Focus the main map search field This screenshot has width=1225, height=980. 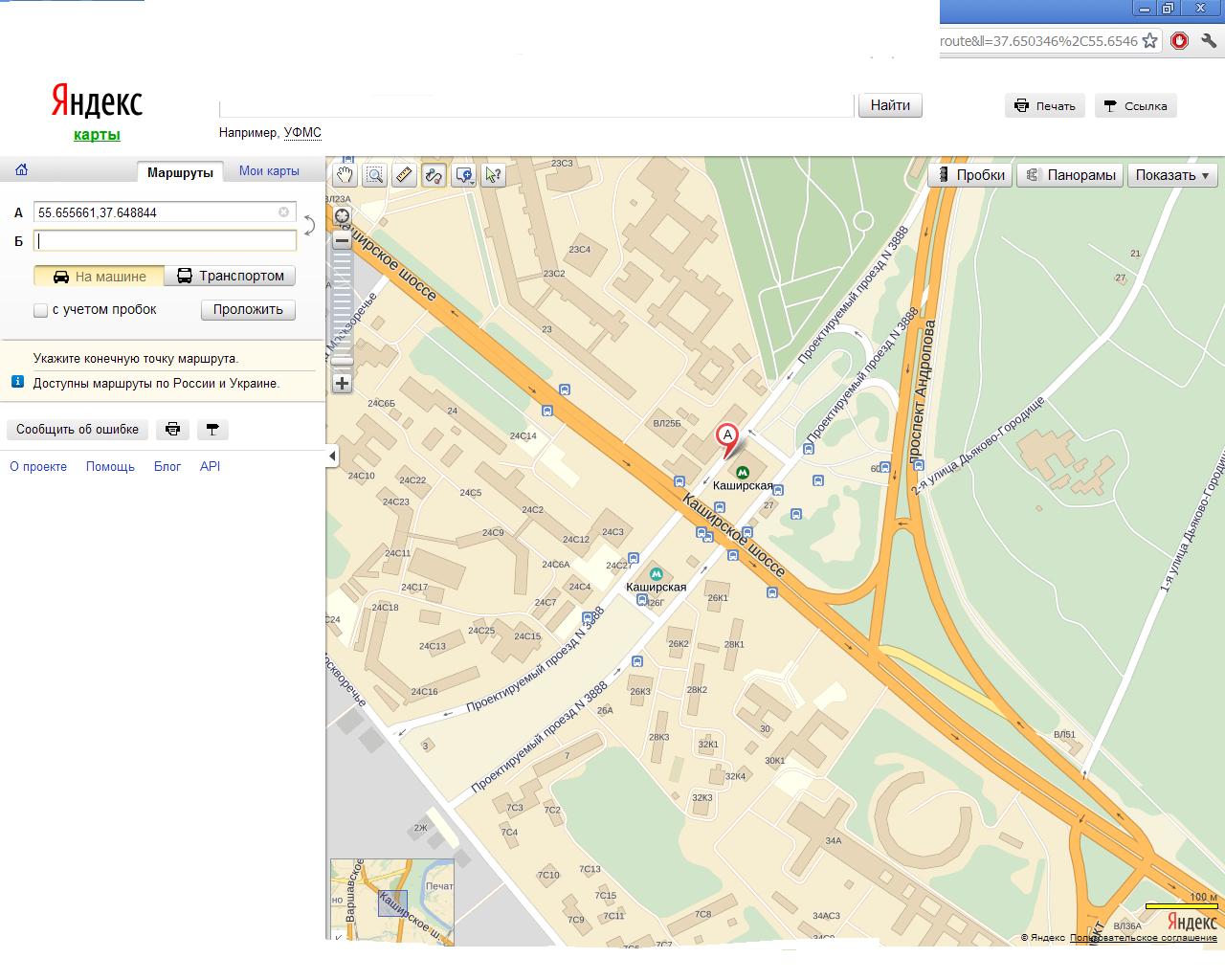(536, 105)
